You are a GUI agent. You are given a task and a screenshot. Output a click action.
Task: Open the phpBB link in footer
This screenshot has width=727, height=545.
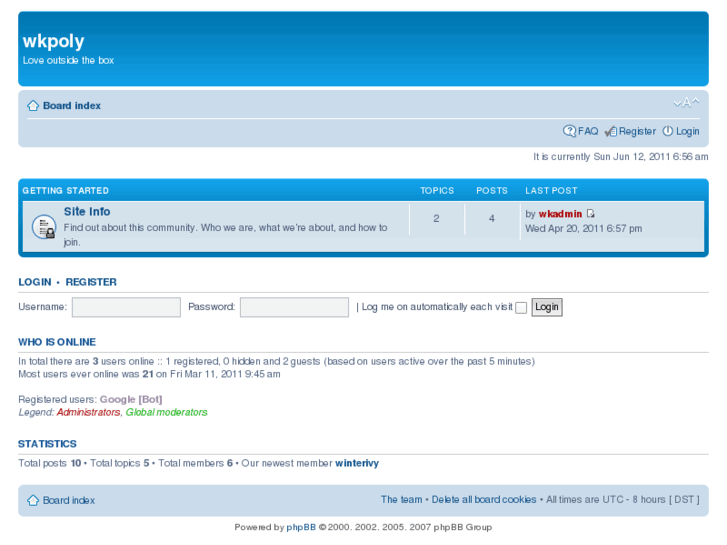[x=301, y=527]
